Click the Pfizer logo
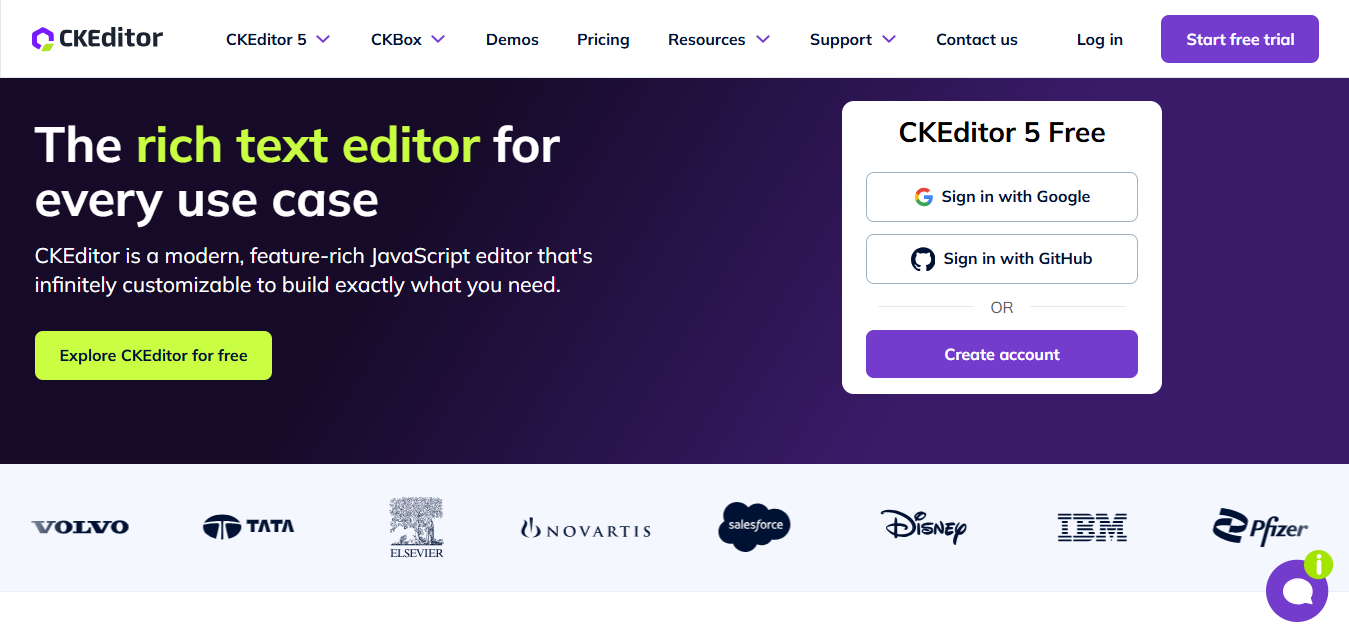This screenshot has width=1349, height=635. pyautogui.click(x=1260, y=527)
